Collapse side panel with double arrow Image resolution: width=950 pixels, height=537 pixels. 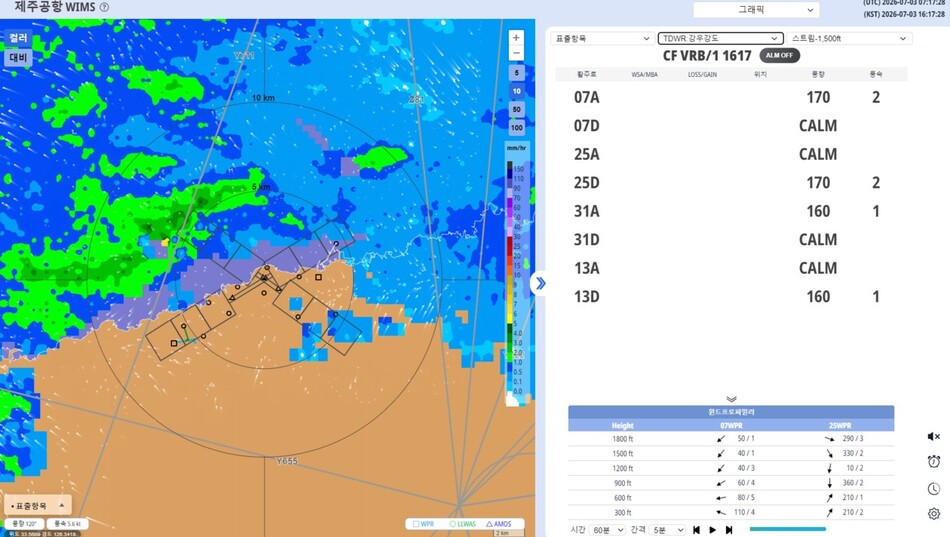coord(540,283)
